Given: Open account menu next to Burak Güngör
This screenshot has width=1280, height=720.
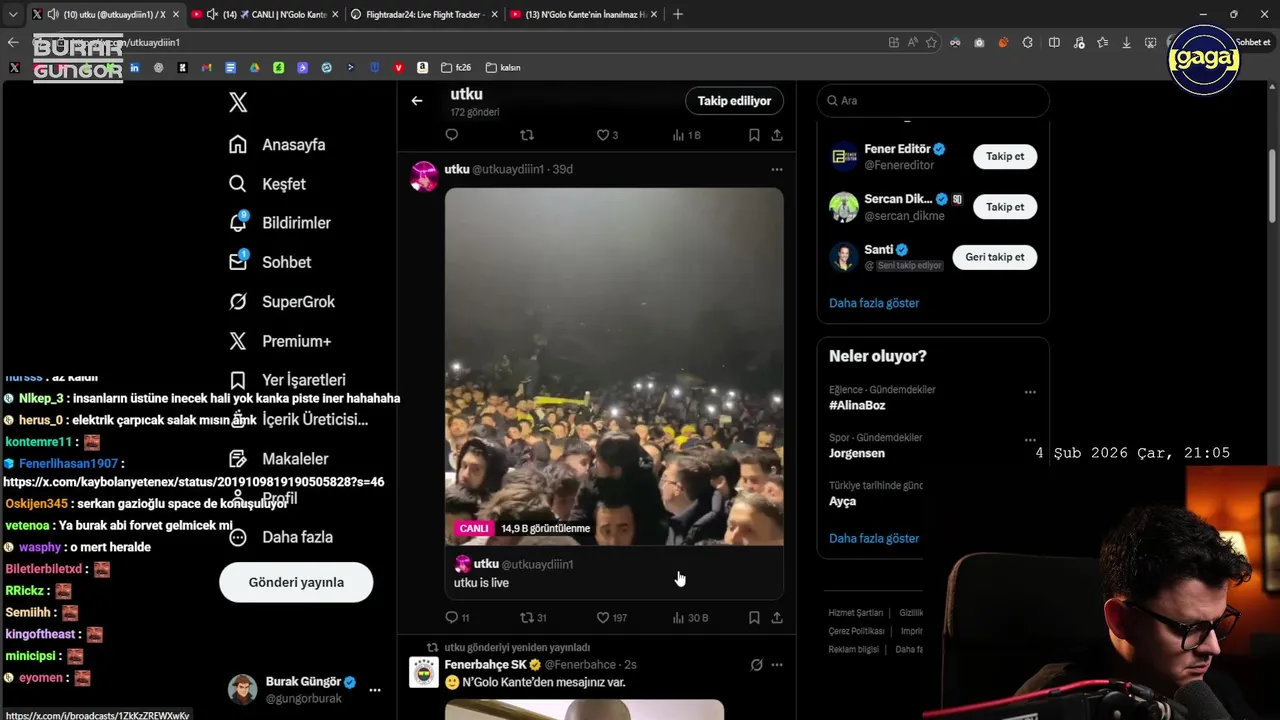Looking at the screenshot, I should 375,690.
